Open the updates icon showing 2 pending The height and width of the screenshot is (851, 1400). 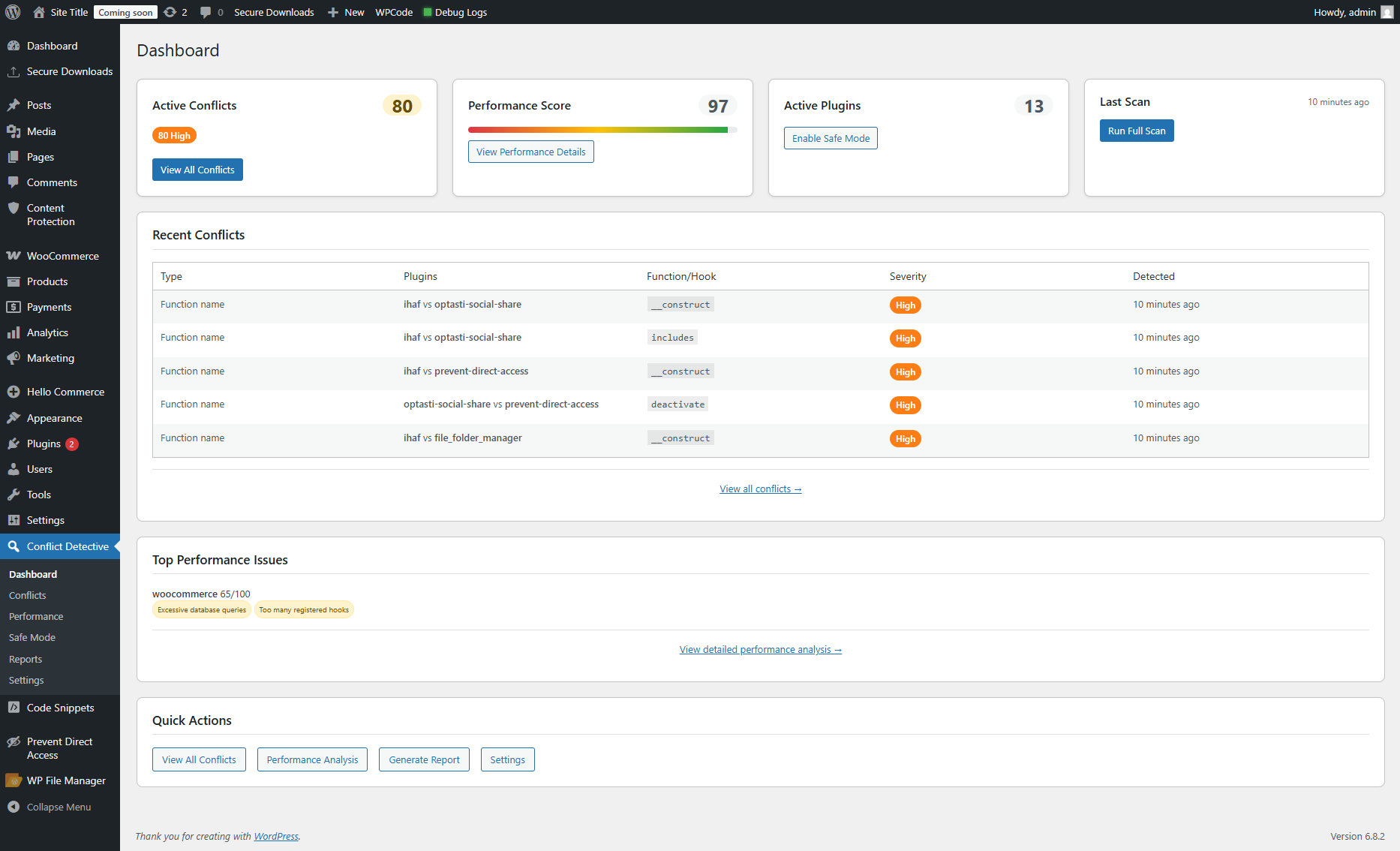171,12
